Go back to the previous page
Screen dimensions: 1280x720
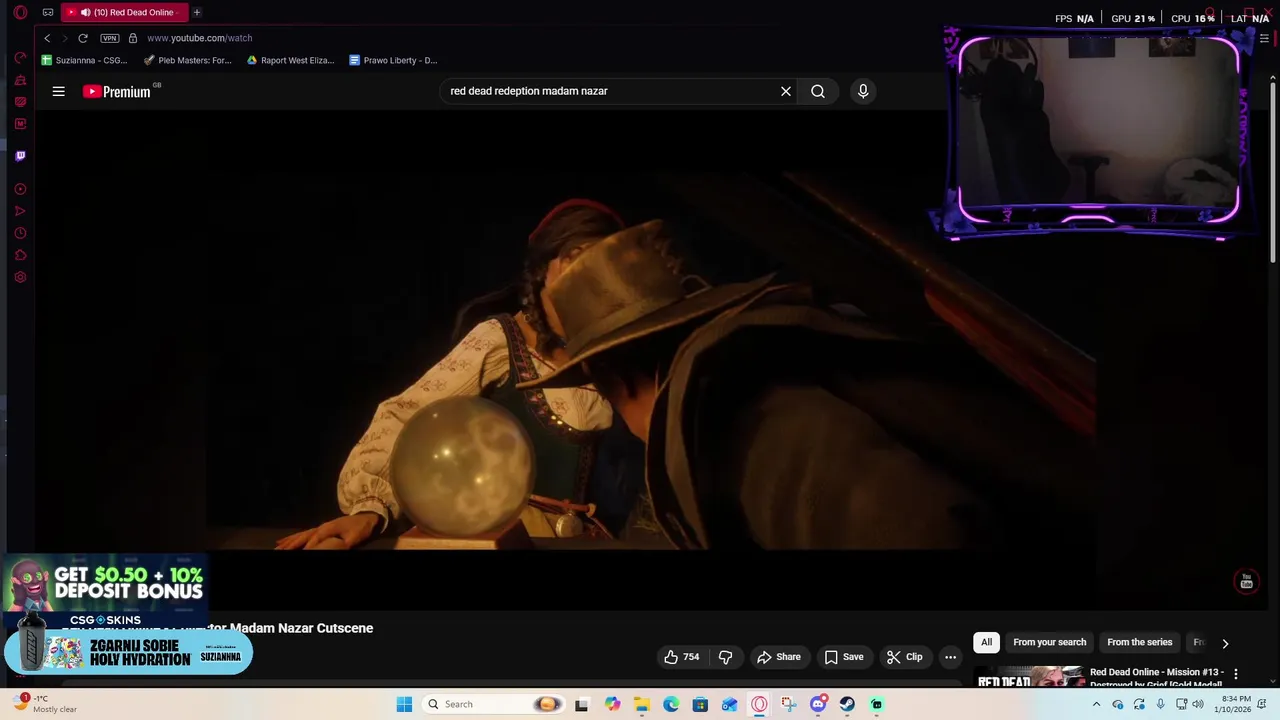point(47,38)
